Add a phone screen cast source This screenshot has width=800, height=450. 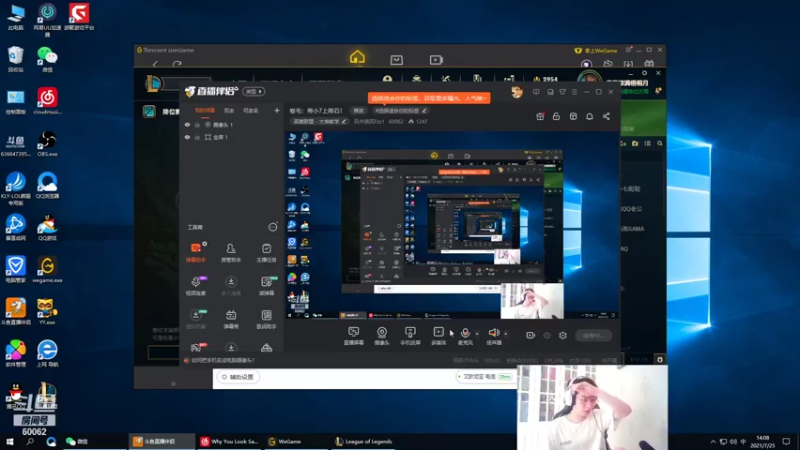tap(410, 336)
